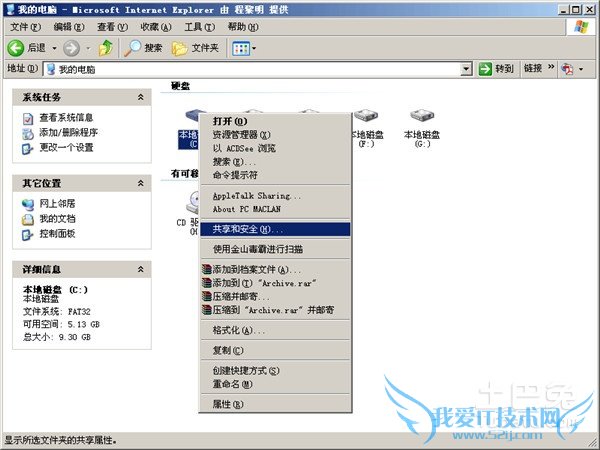The height and width of the screenshot is (450, 600).
Task: Open Control Panel (控制面板) link
Action: [x=57, y=234]
